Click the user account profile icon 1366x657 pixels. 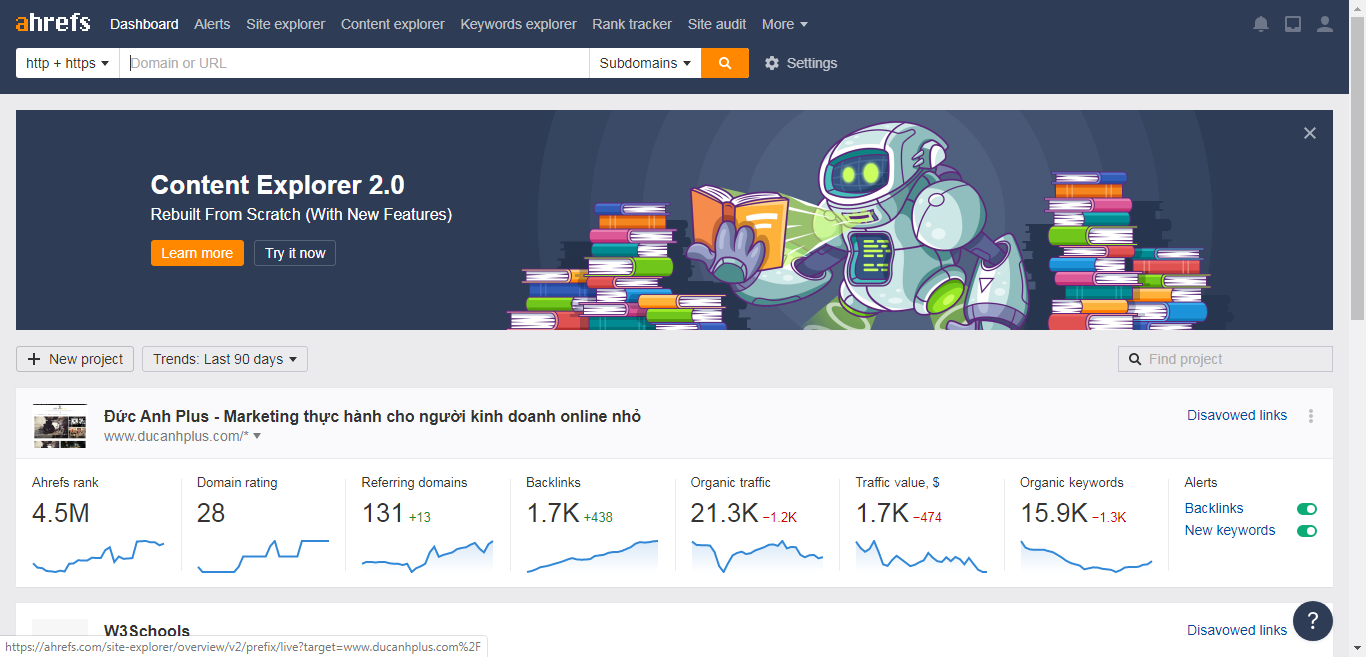pyautogui.click(x=1325, y=24)
